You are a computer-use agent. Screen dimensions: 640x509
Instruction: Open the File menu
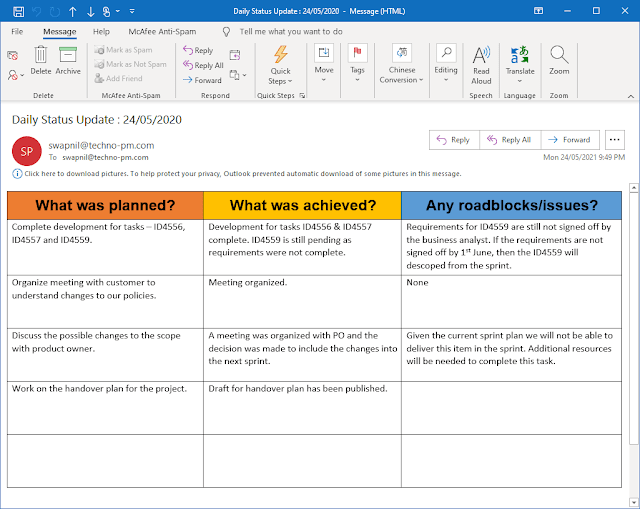coord(17,31)
